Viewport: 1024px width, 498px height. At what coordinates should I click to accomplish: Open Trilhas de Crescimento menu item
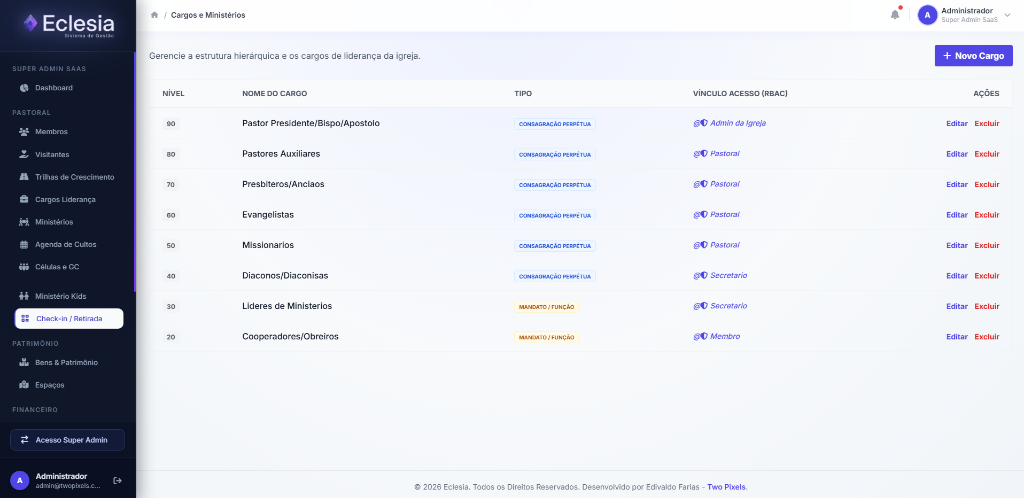pos(74,177)
